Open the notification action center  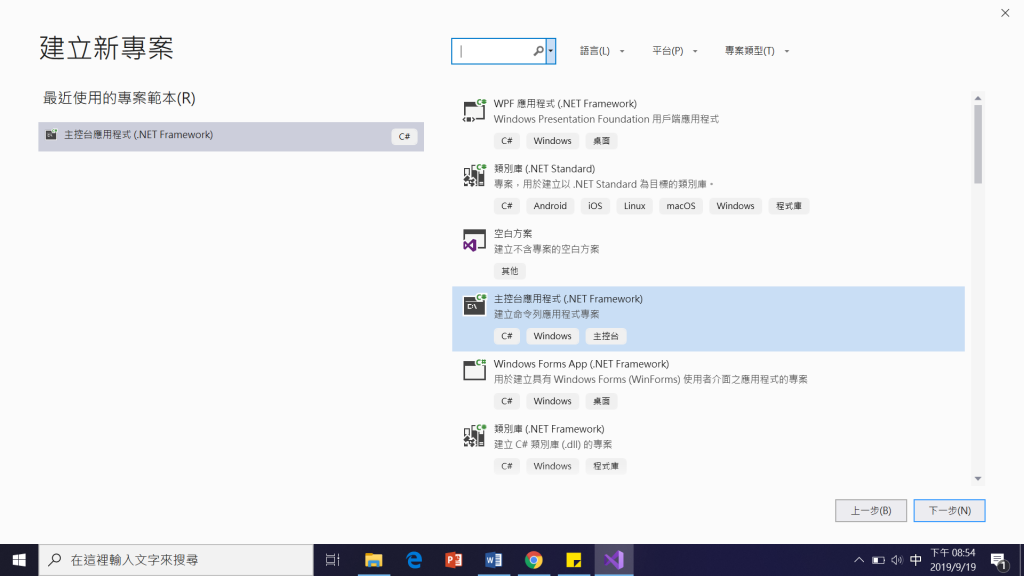click(998, 560)
